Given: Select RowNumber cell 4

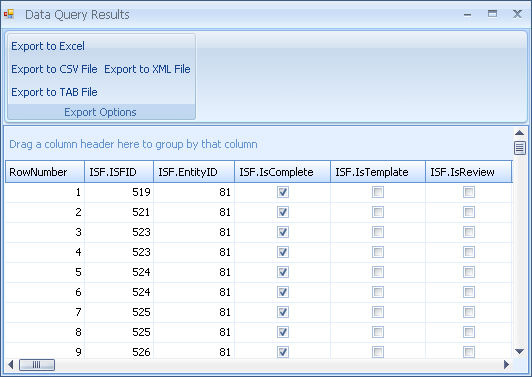Looking at the screenshot, I should pos(45,252).
